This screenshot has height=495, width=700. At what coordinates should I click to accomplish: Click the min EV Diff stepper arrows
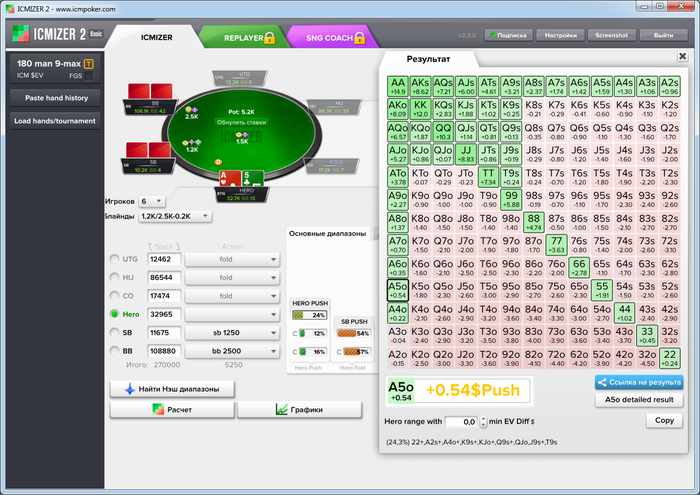(483, 421)
